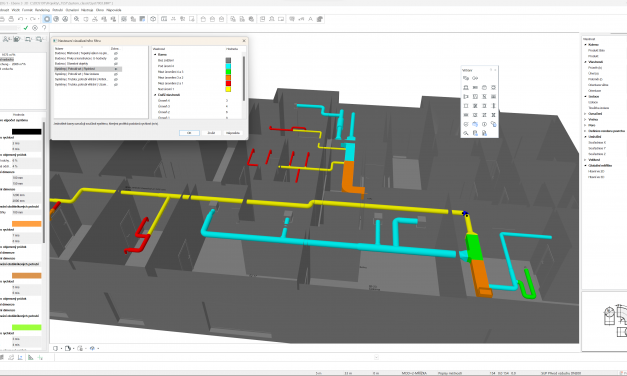Open the Nápověda menu
This screenshot has height=376, width=627.
[x=114, y=10]
